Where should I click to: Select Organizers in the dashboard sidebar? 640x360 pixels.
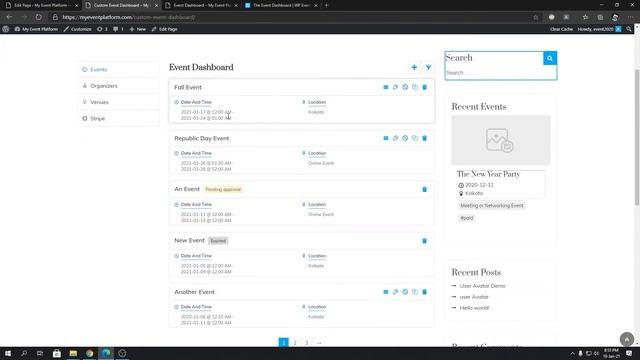pyautogui.click(x=118, y=86)
